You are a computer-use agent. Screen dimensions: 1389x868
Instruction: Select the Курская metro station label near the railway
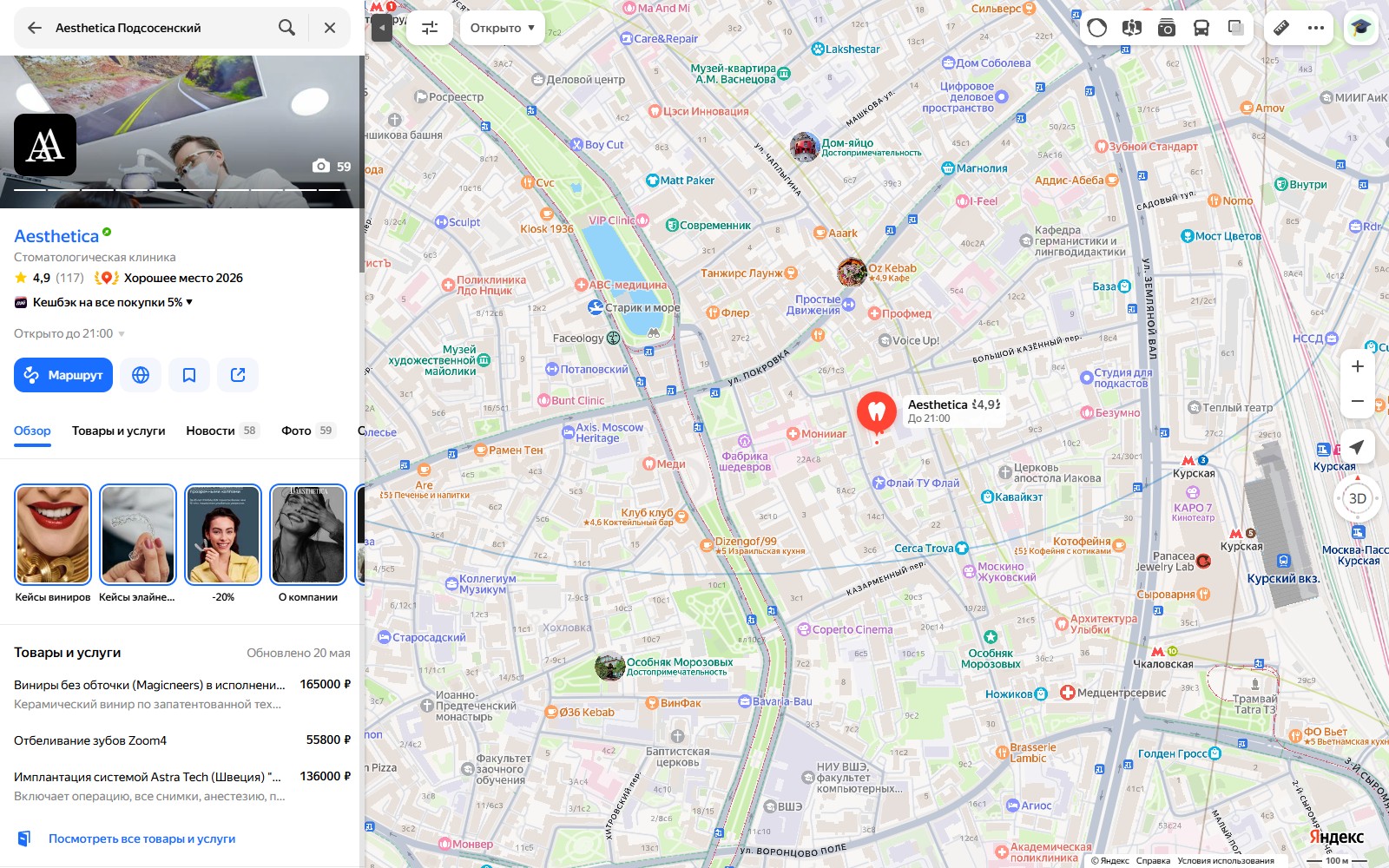[1194, 467]
